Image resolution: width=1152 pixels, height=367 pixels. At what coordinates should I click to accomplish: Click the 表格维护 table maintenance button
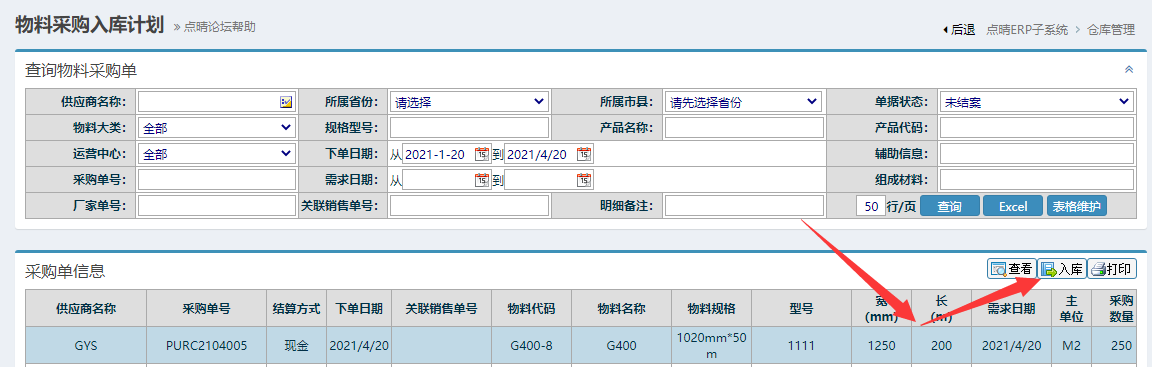(1076, 206)
